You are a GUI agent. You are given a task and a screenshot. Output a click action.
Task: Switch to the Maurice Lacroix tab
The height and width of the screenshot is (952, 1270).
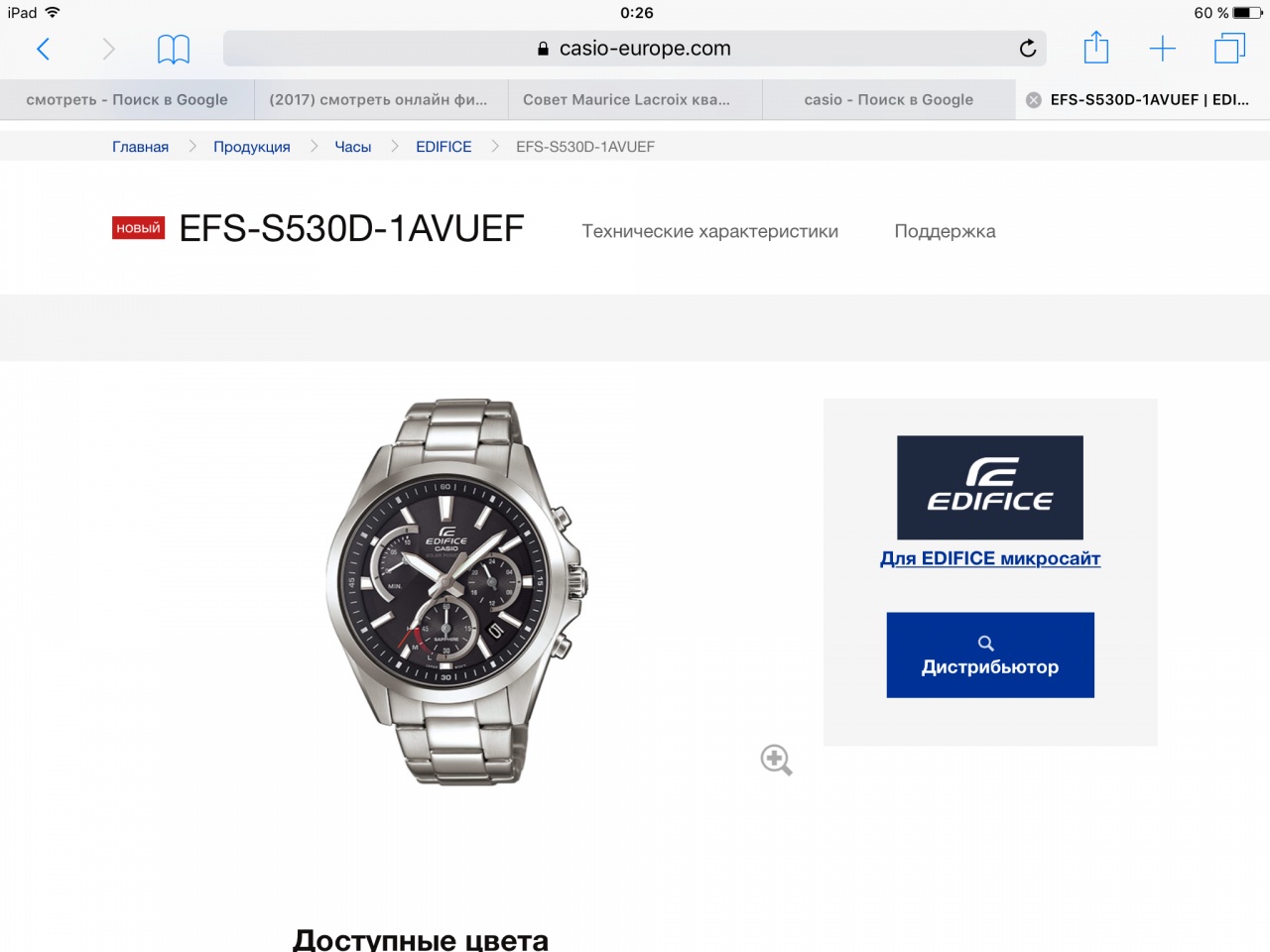(x=635, y=100)
